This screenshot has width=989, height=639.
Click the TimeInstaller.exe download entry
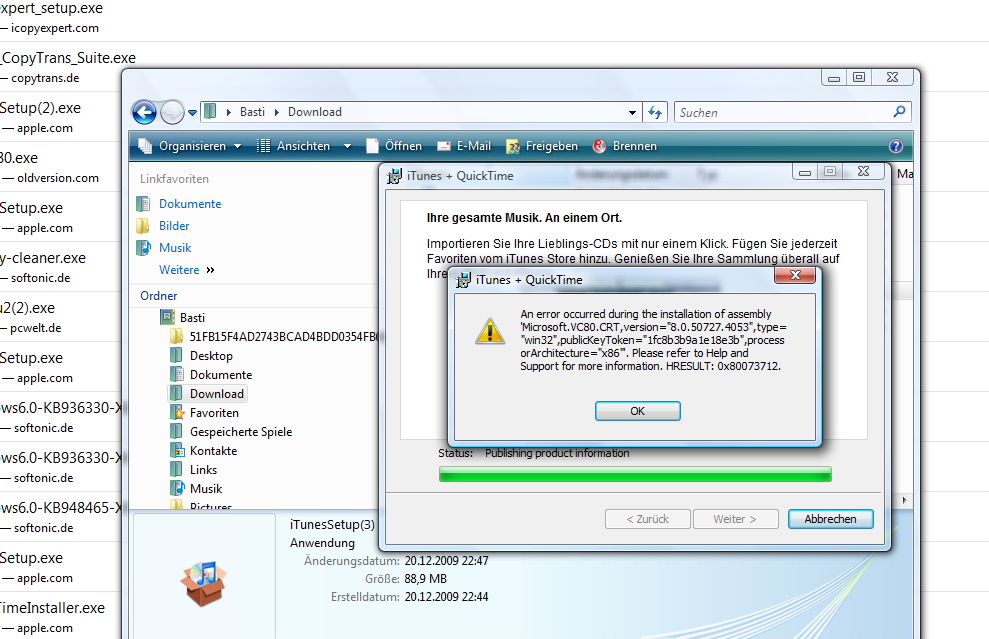[x=52, y=608]
